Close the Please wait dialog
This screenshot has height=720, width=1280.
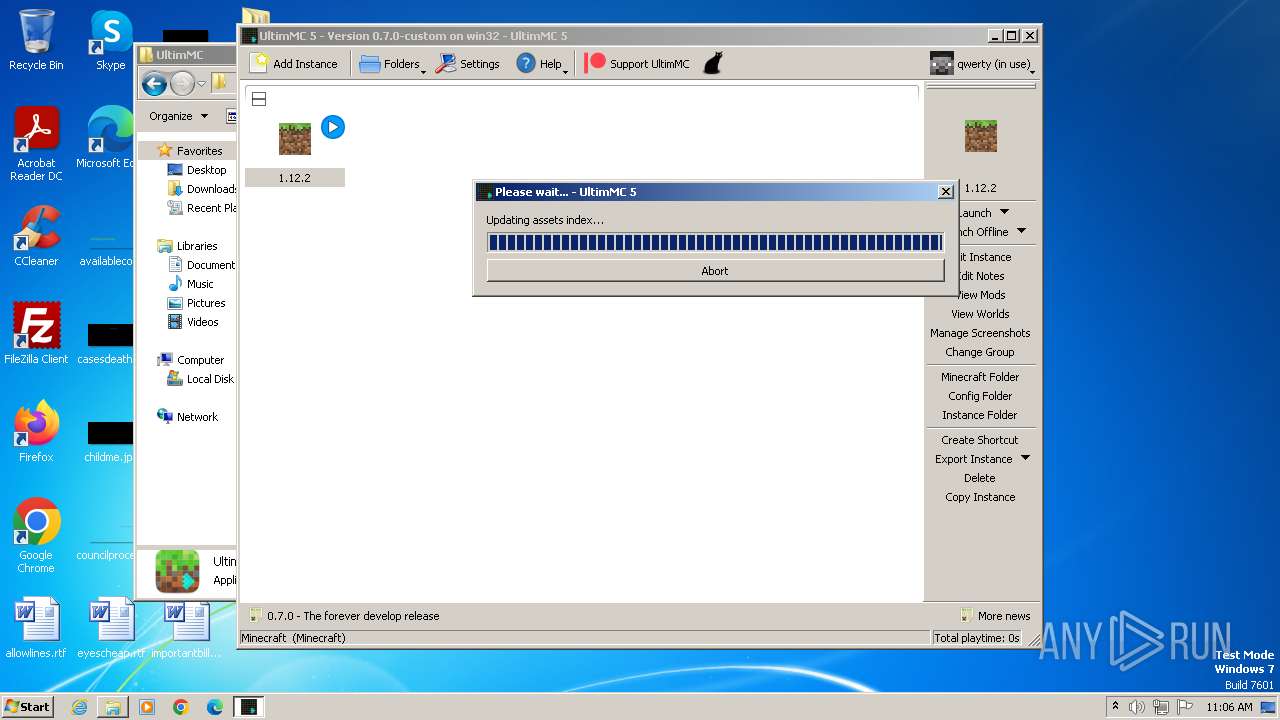tap(946, 192)
